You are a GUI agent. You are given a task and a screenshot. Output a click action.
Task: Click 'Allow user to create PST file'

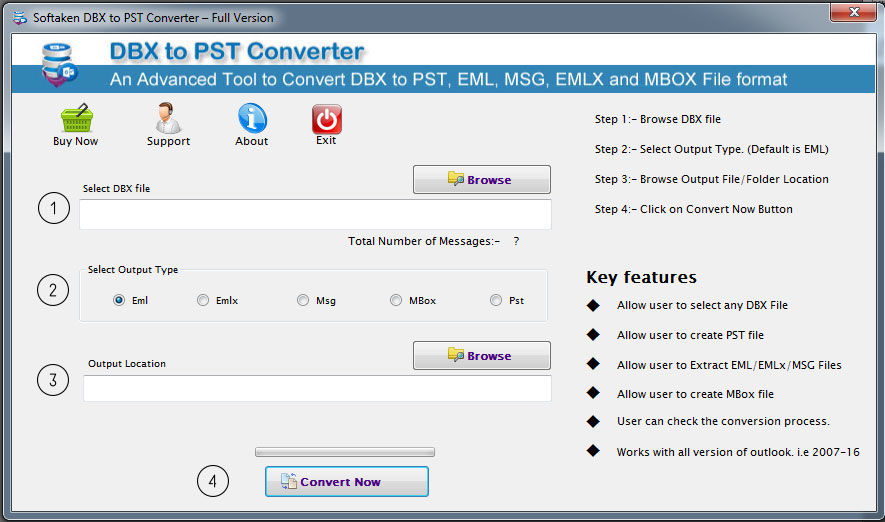coord(690,335)
